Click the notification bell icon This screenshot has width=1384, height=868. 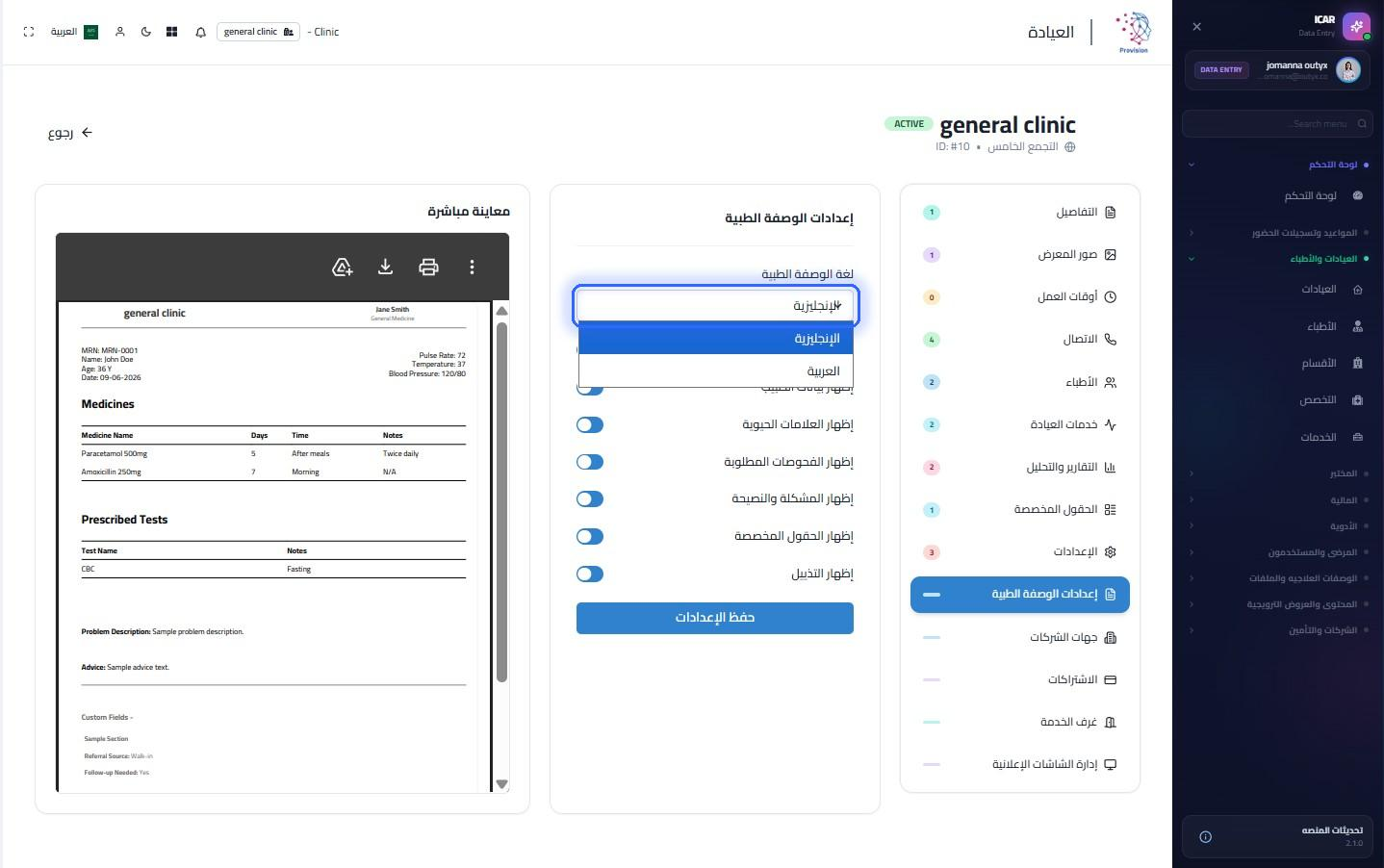200,32
